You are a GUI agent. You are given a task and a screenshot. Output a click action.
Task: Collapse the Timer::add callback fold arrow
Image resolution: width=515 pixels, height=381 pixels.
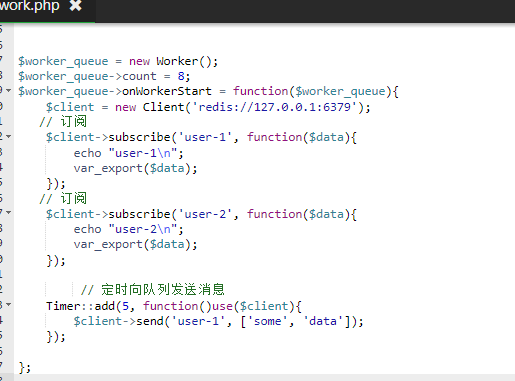9,304
